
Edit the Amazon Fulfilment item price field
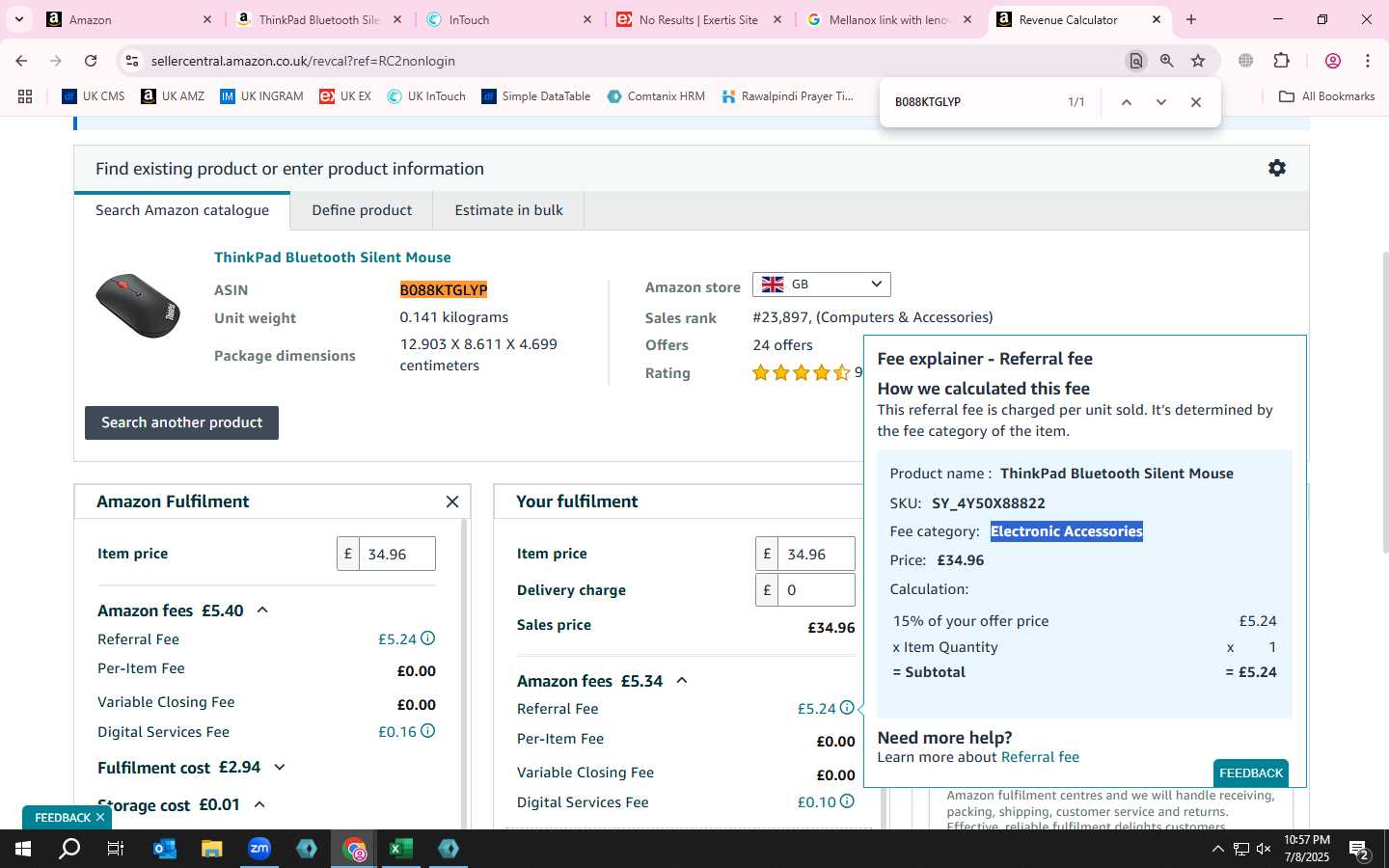tap(396, 554)
